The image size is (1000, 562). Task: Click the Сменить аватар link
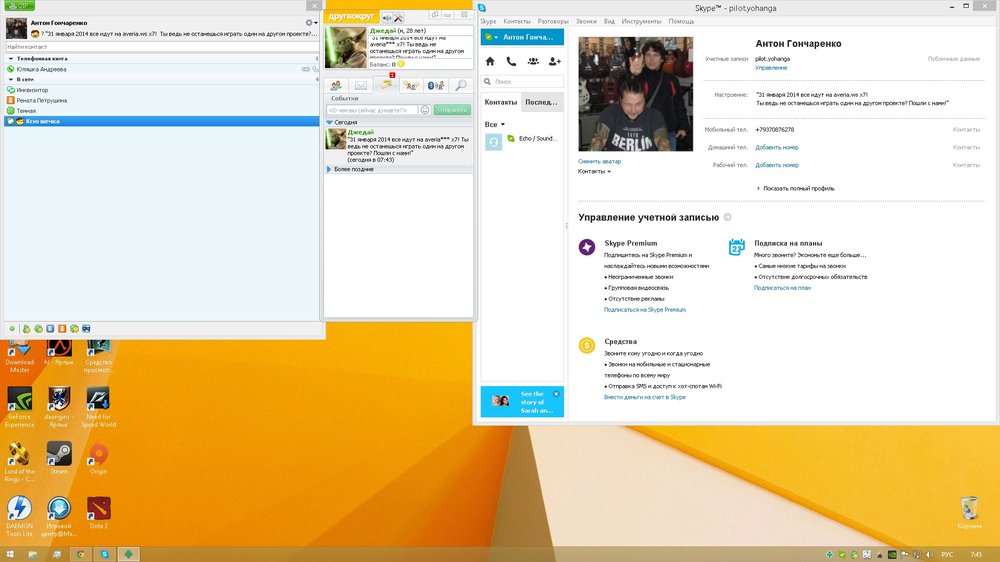[599, 161]
